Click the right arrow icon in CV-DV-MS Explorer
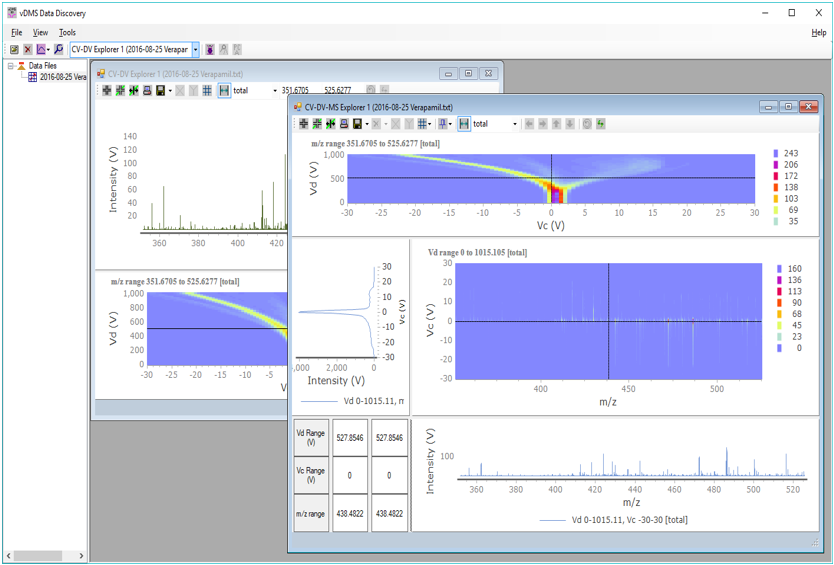 [x=543, y=123]
